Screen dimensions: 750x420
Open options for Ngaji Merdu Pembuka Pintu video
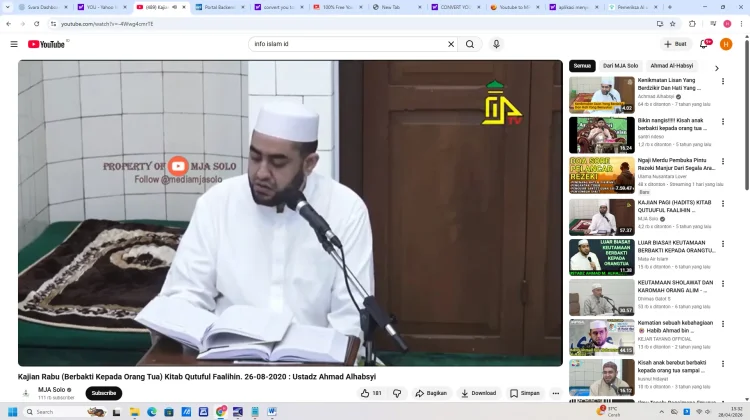(723, 162)
